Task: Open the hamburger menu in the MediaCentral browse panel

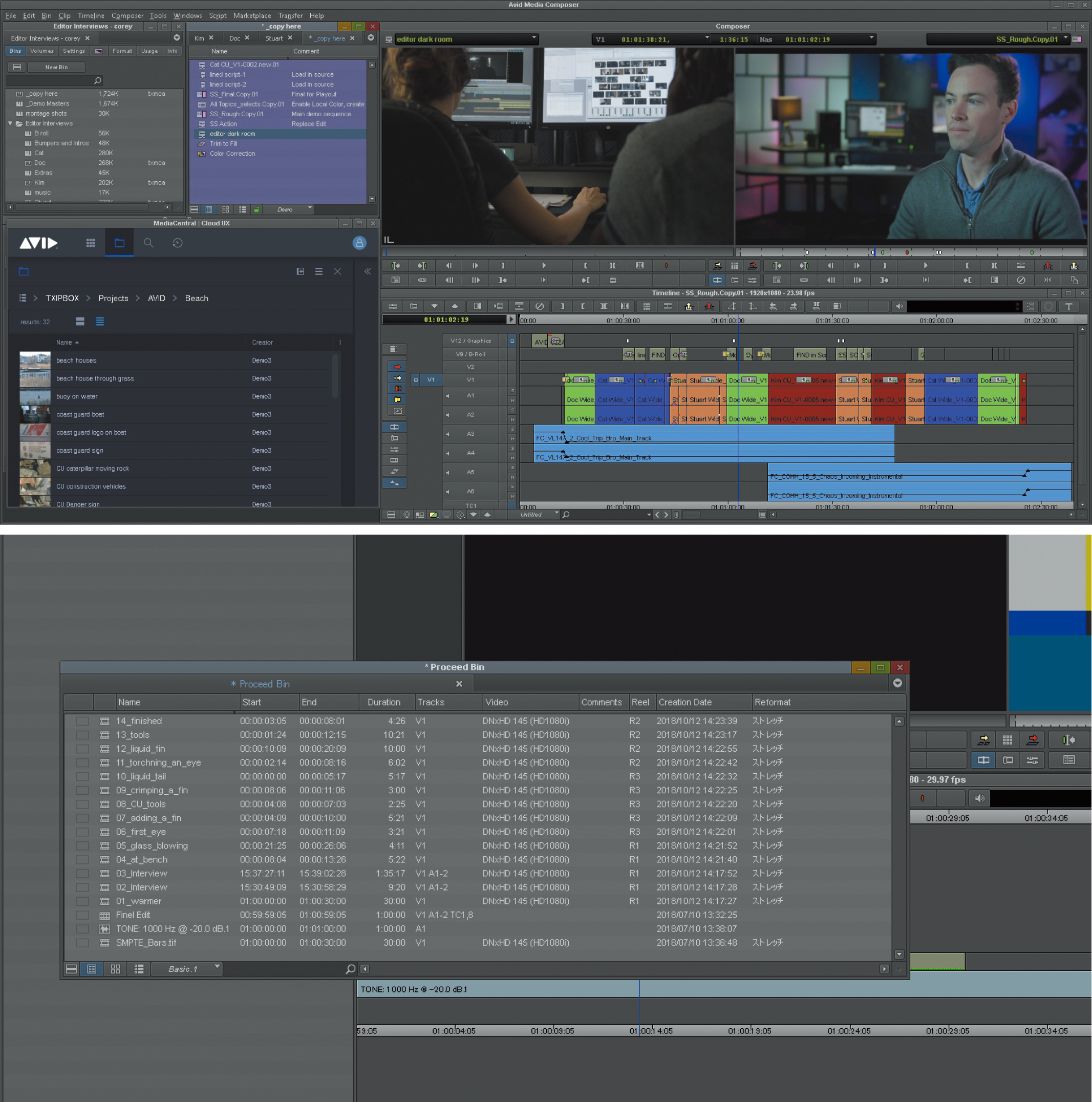Action: [319, 271]
